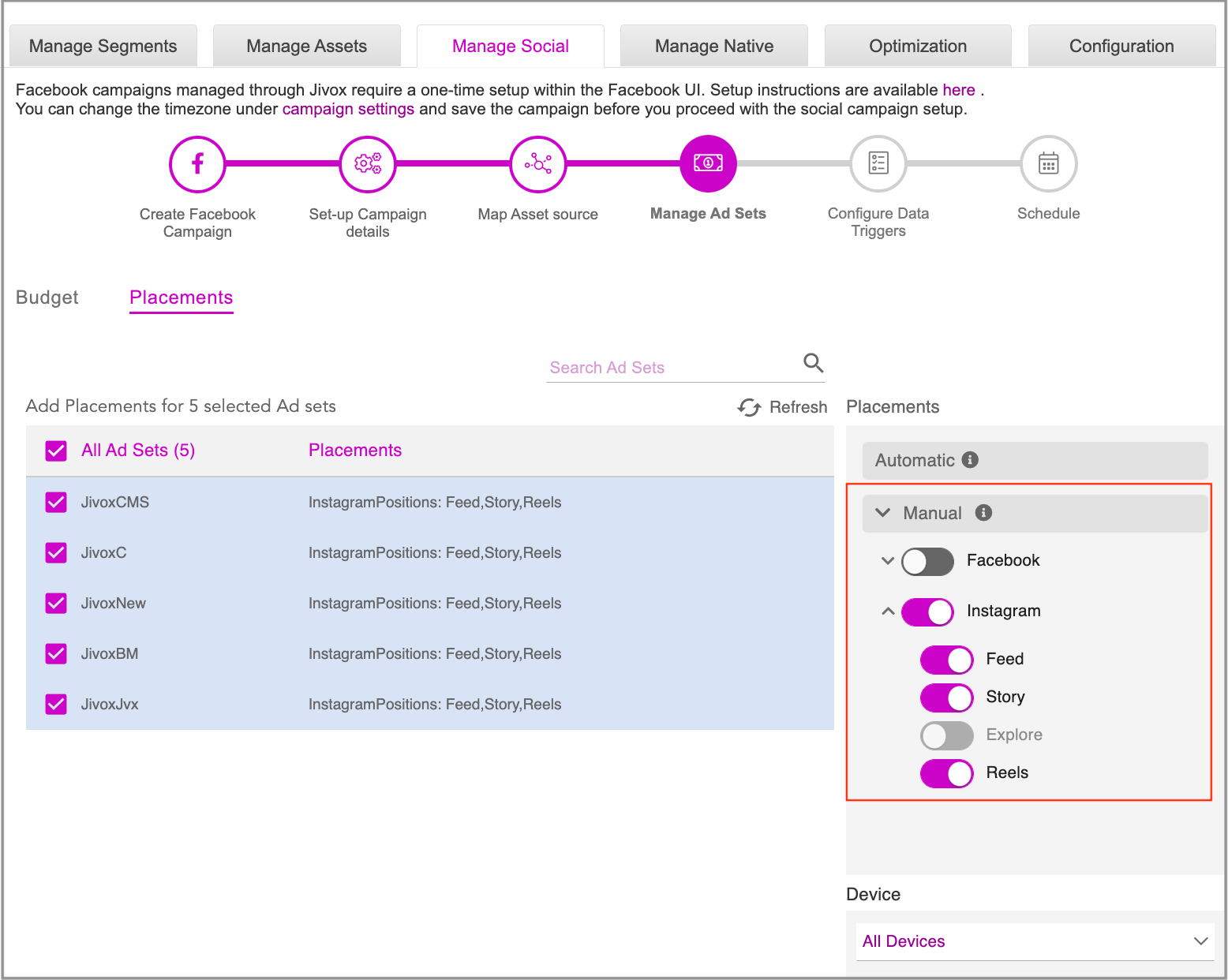This screenshot has height=980, width=1228.
Task: Click the Configure Data Triggers step label
Action: pyautogui.click(x=878, y=222)
